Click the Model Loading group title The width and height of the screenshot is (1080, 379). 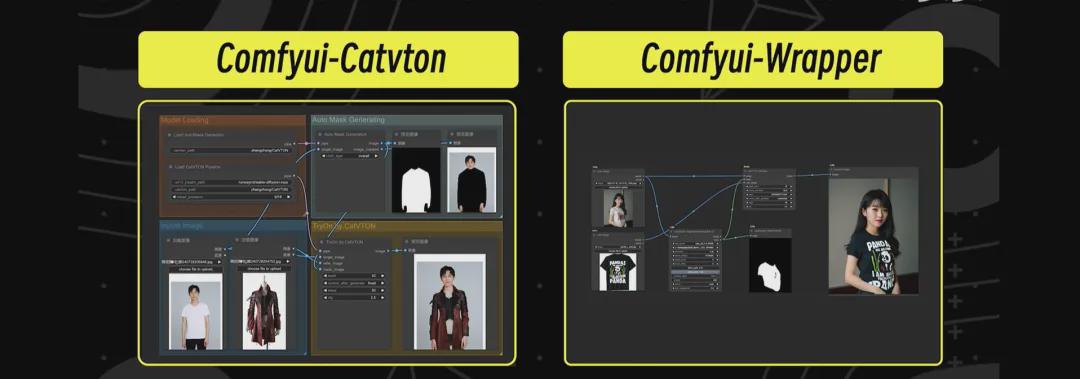[185, 120]
